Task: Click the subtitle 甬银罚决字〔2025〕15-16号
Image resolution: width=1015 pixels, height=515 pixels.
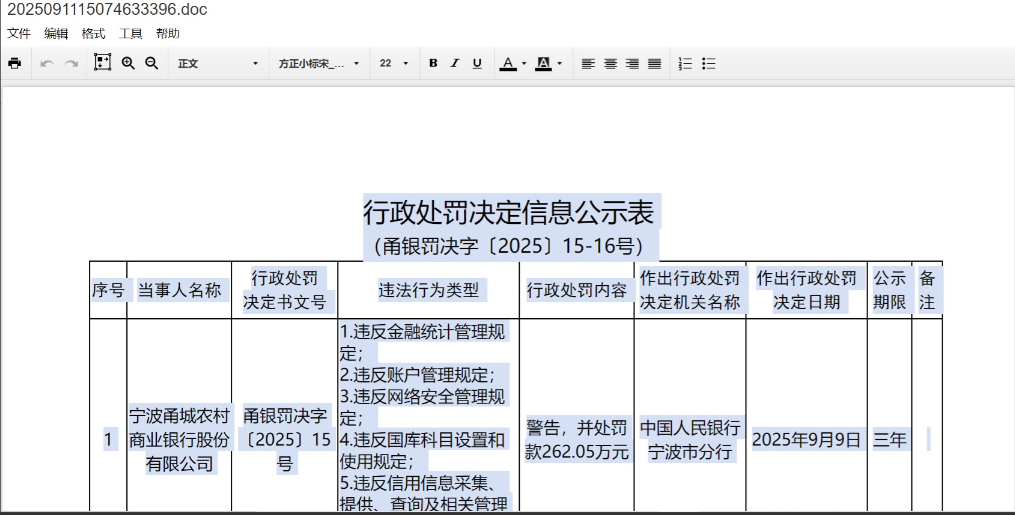Action: 509,247
